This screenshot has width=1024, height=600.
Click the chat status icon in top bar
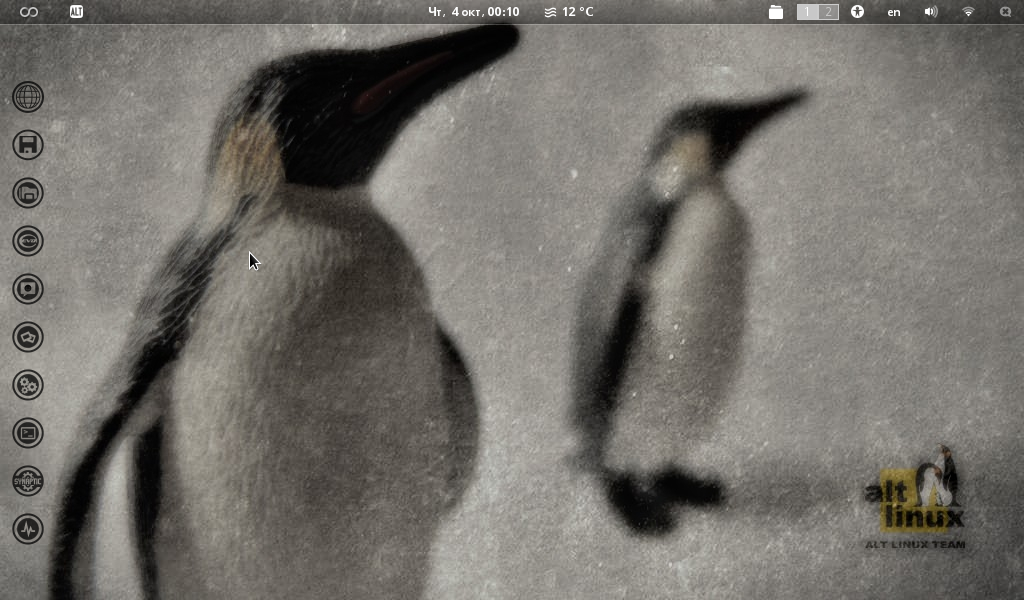1006,12
